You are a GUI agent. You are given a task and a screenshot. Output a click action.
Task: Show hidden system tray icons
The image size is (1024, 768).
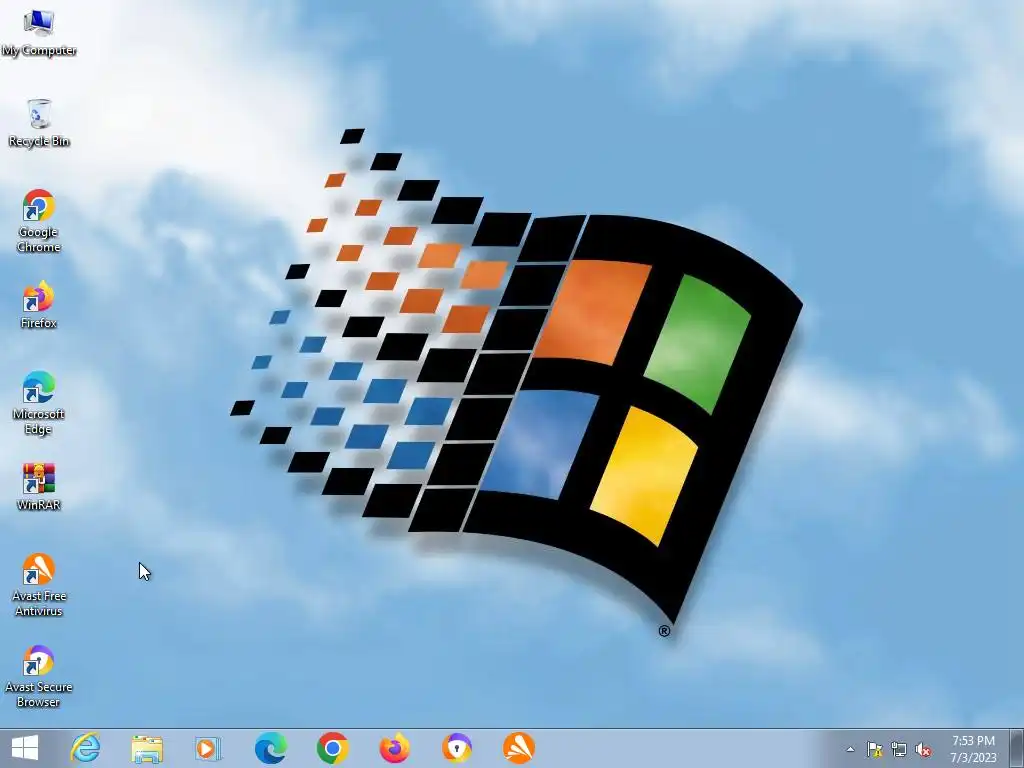[850, 750]
